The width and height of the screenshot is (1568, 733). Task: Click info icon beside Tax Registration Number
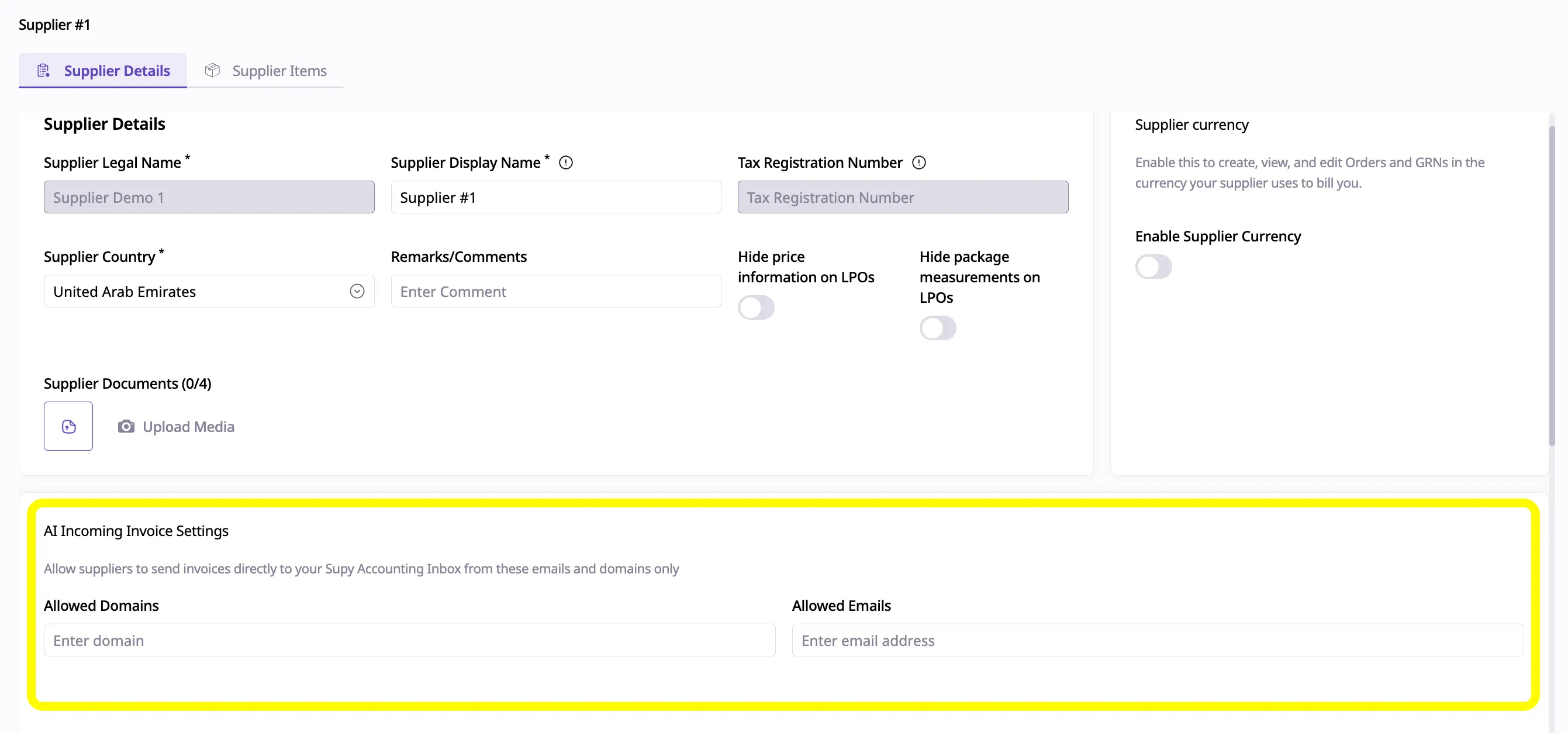[918, 162]
